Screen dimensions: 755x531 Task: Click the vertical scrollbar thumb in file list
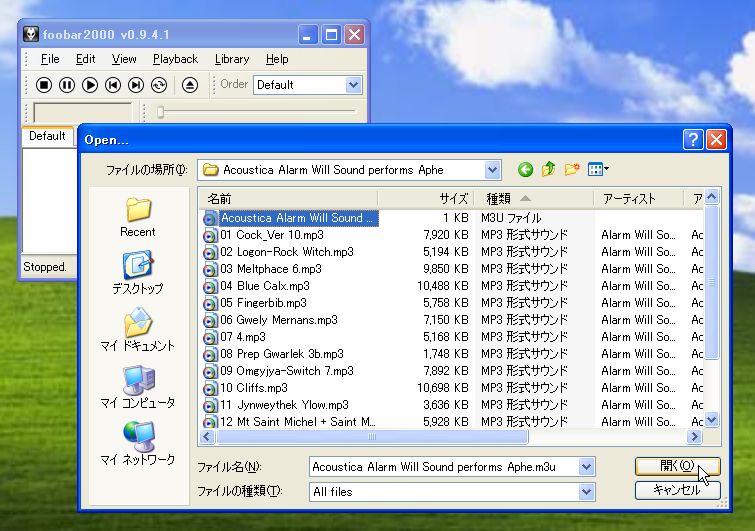(x=711, y=282)
